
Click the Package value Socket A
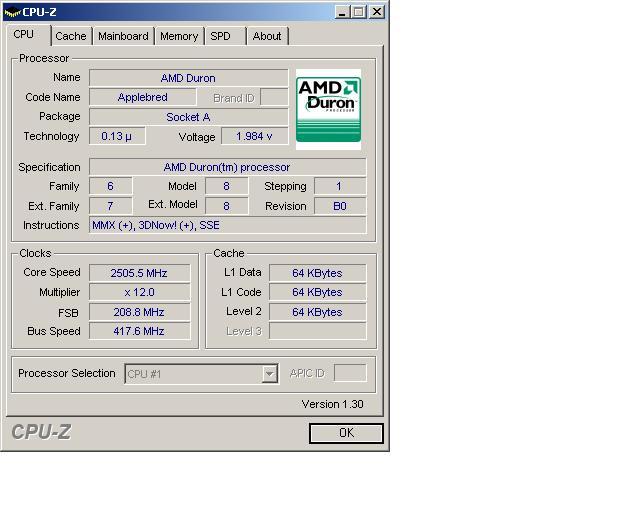(189, 117)
